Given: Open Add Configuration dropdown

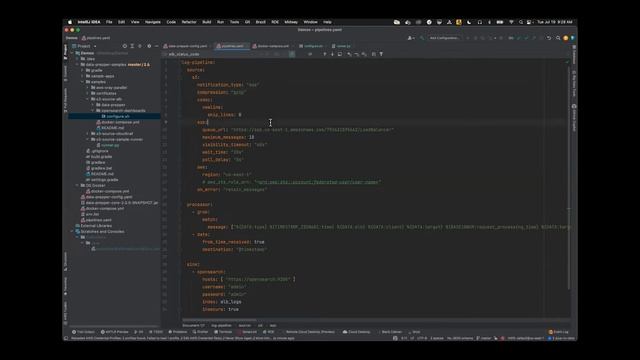Looking at the screenshot, I should pyautogui.click(x=444, y=38).
